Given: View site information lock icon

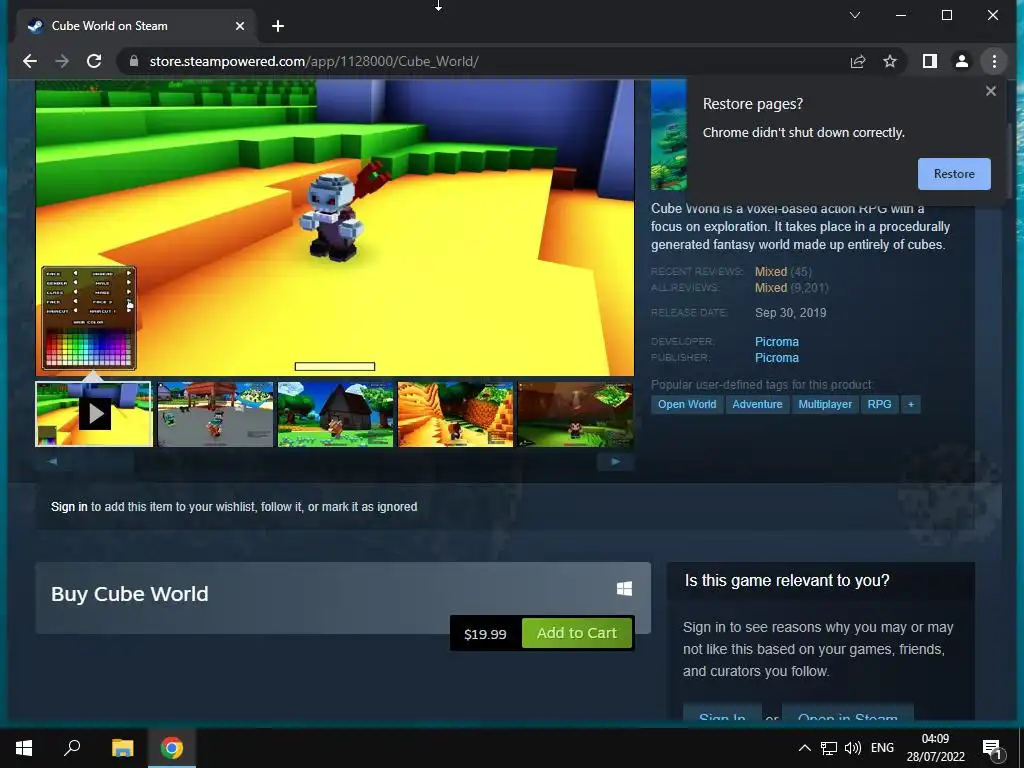Looking at the screenshot, I should (134, 61).
